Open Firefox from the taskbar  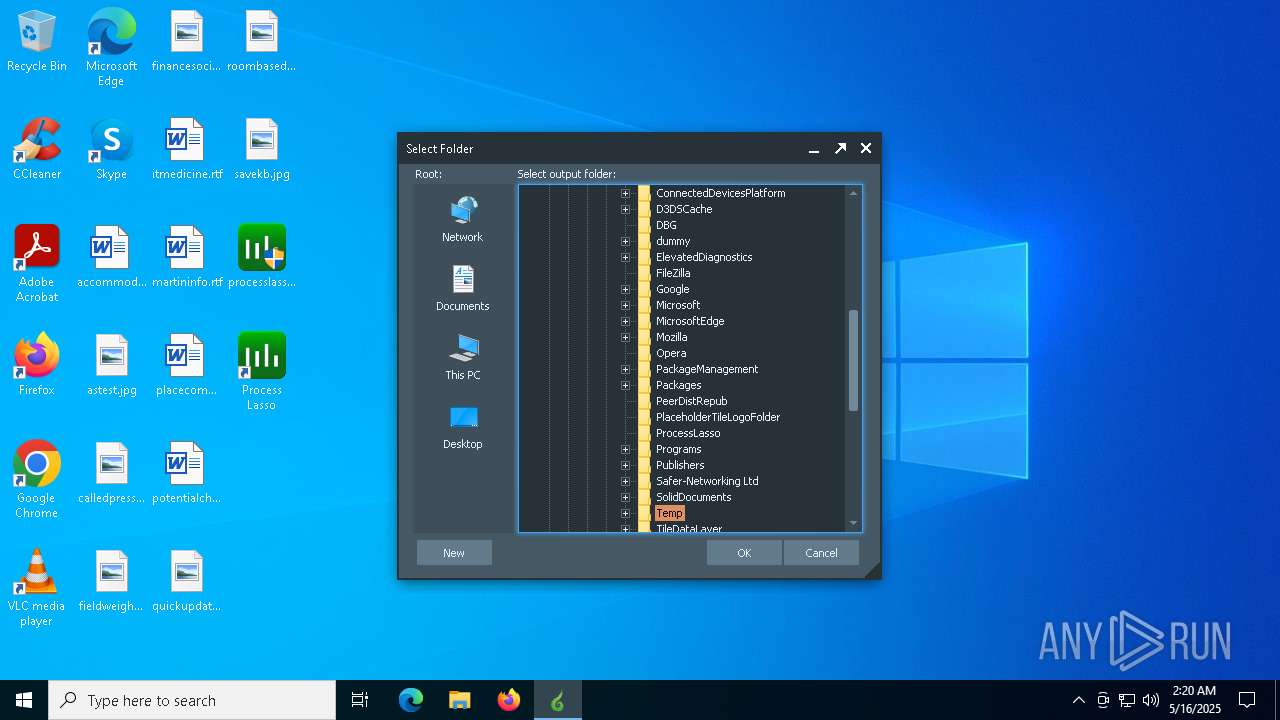tap(509, 700)
